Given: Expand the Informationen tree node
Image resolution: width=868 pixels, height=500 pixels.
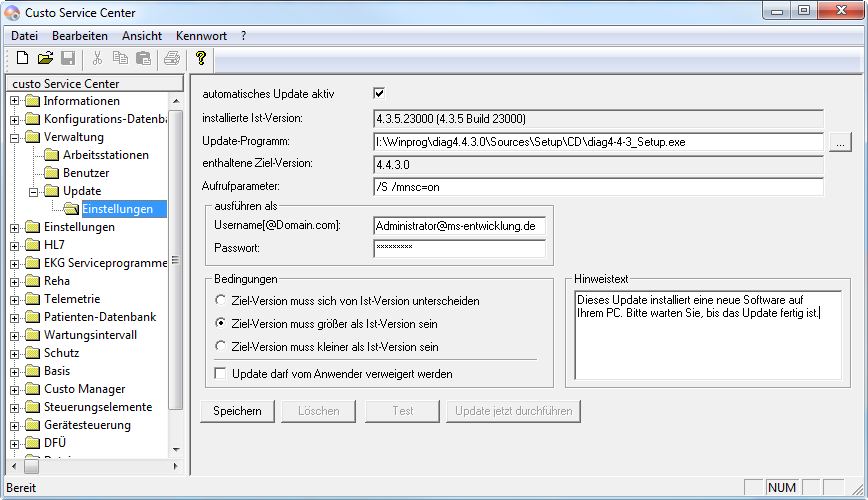Looking at the screenshot, I should click(x=14, y=101).
